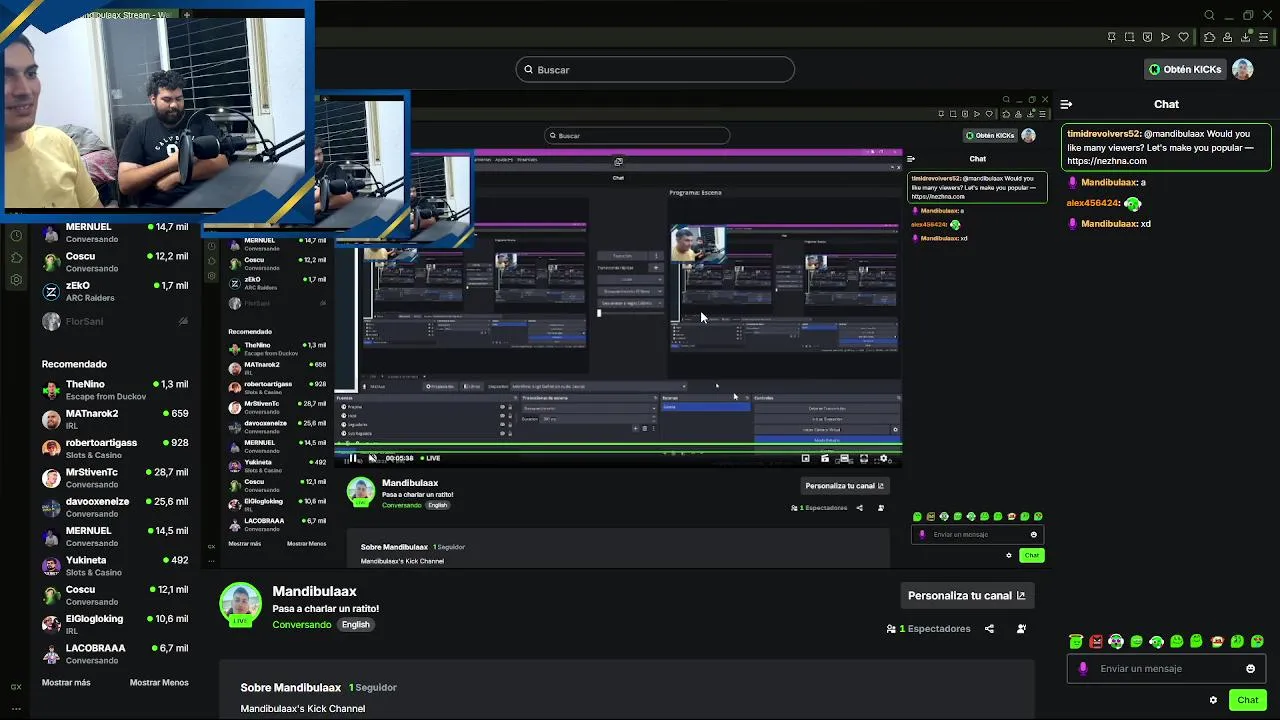Click the browser send arrow icon

[1166, 38]
